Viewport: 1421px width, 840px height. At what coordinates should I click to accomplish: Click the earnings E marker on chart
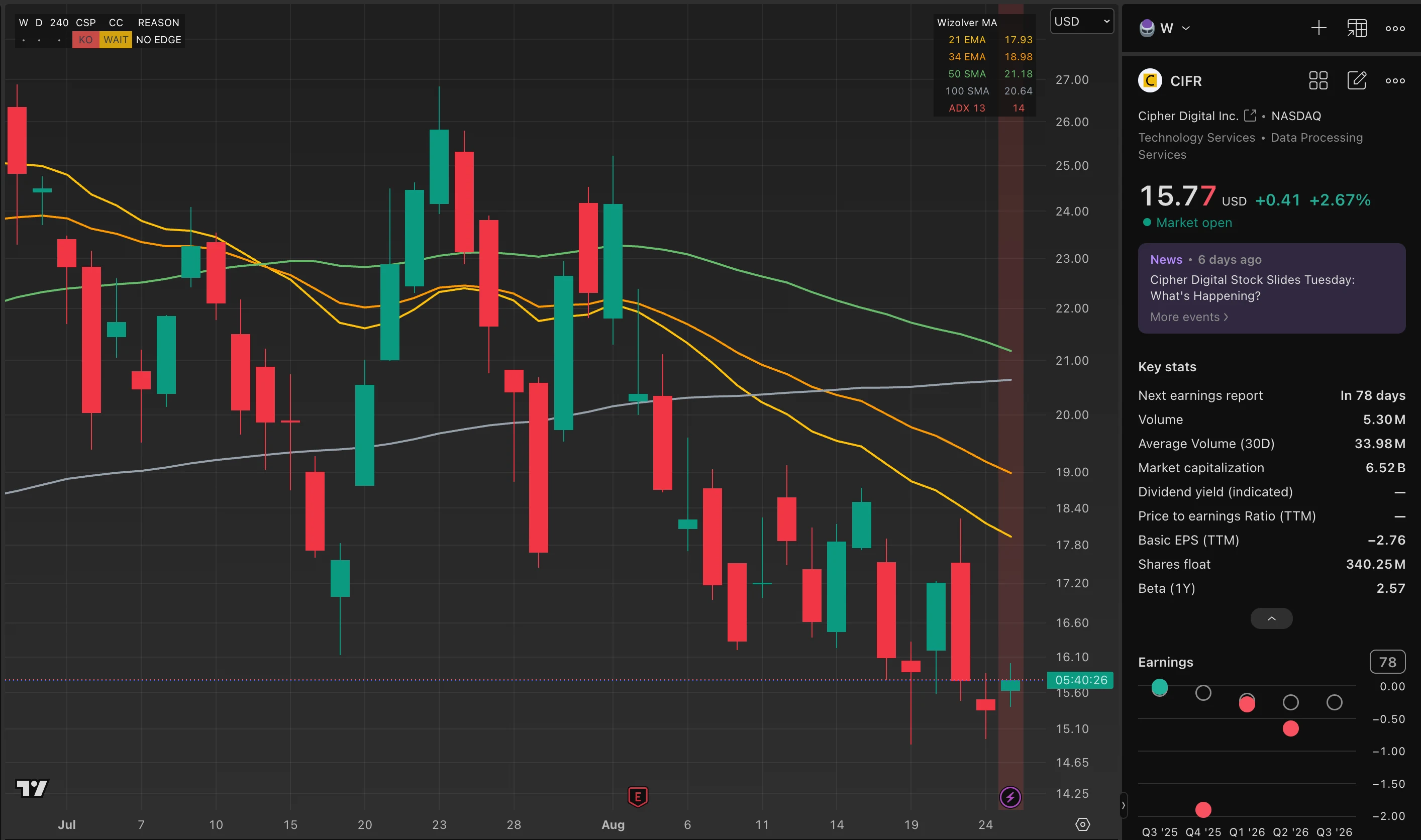coord(638,797)
